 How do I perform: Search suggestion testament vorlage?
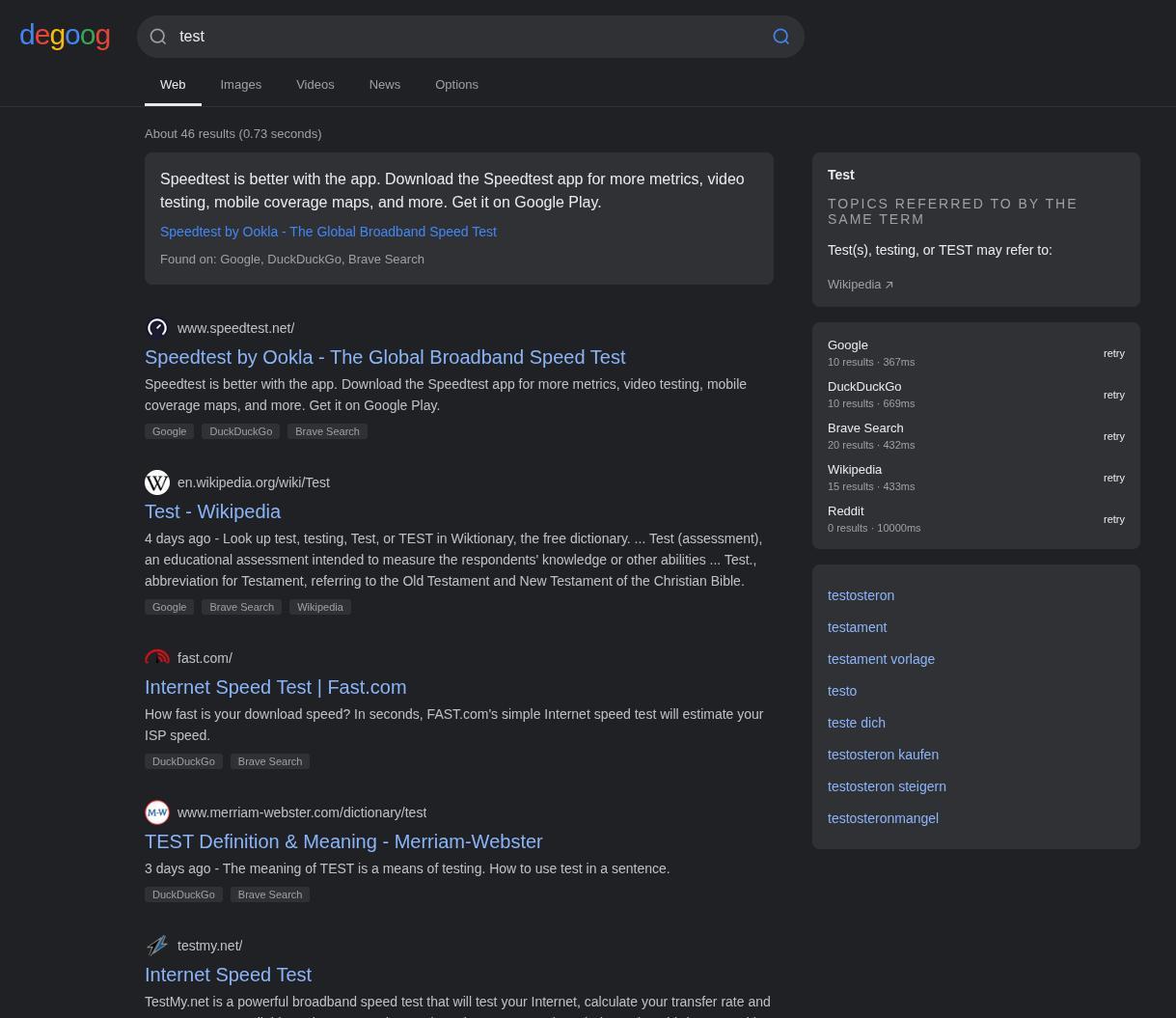click(x=881, y=659)
